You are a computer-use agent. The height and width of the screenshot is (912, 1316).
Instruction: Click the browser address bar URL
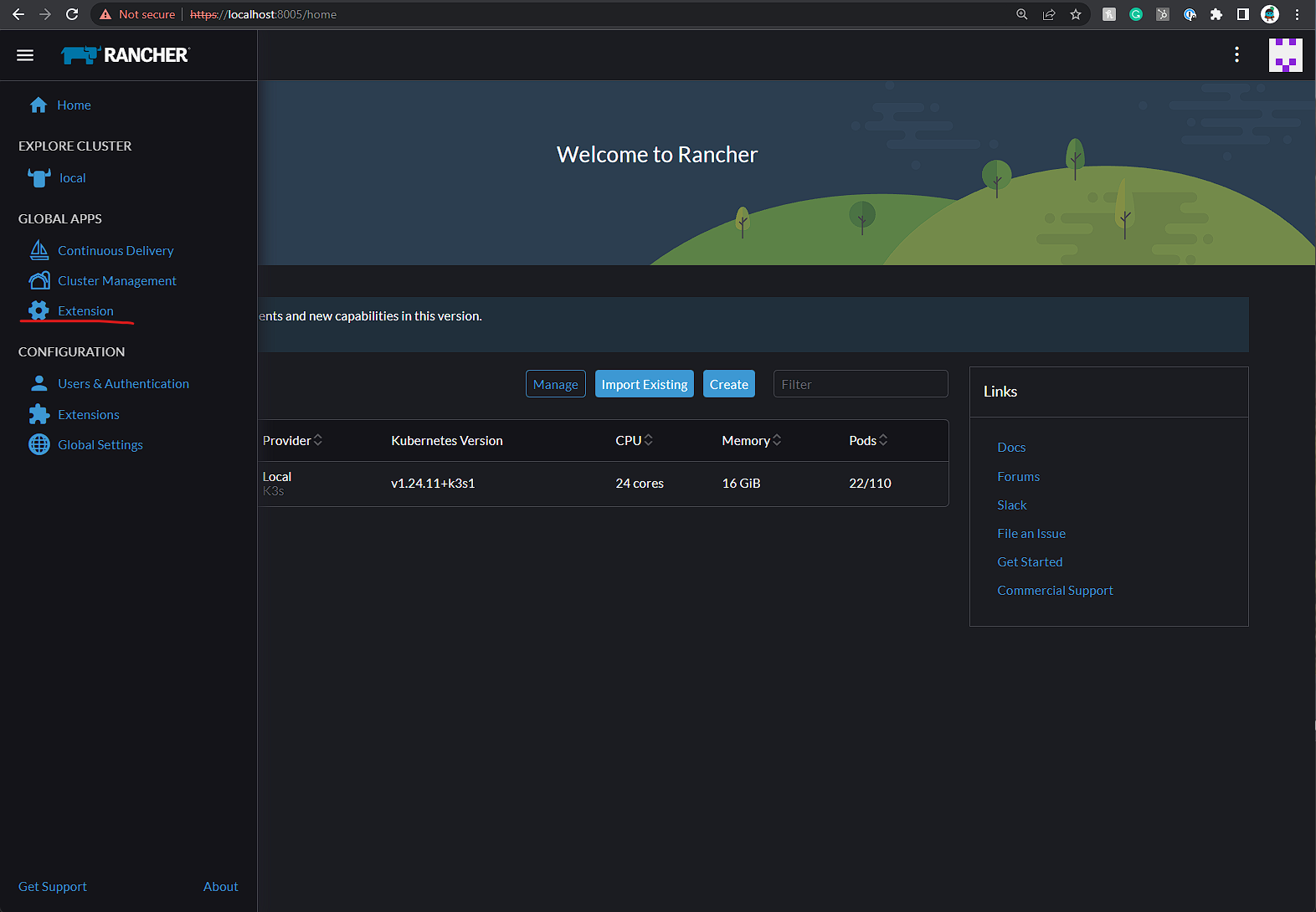[x=264, y=14]
